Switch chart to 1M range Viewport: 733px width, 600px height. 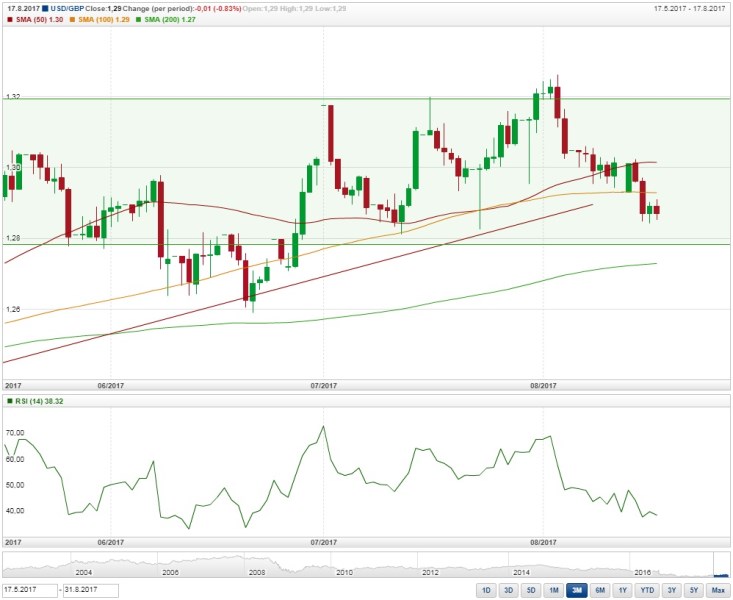coord(554,591)
